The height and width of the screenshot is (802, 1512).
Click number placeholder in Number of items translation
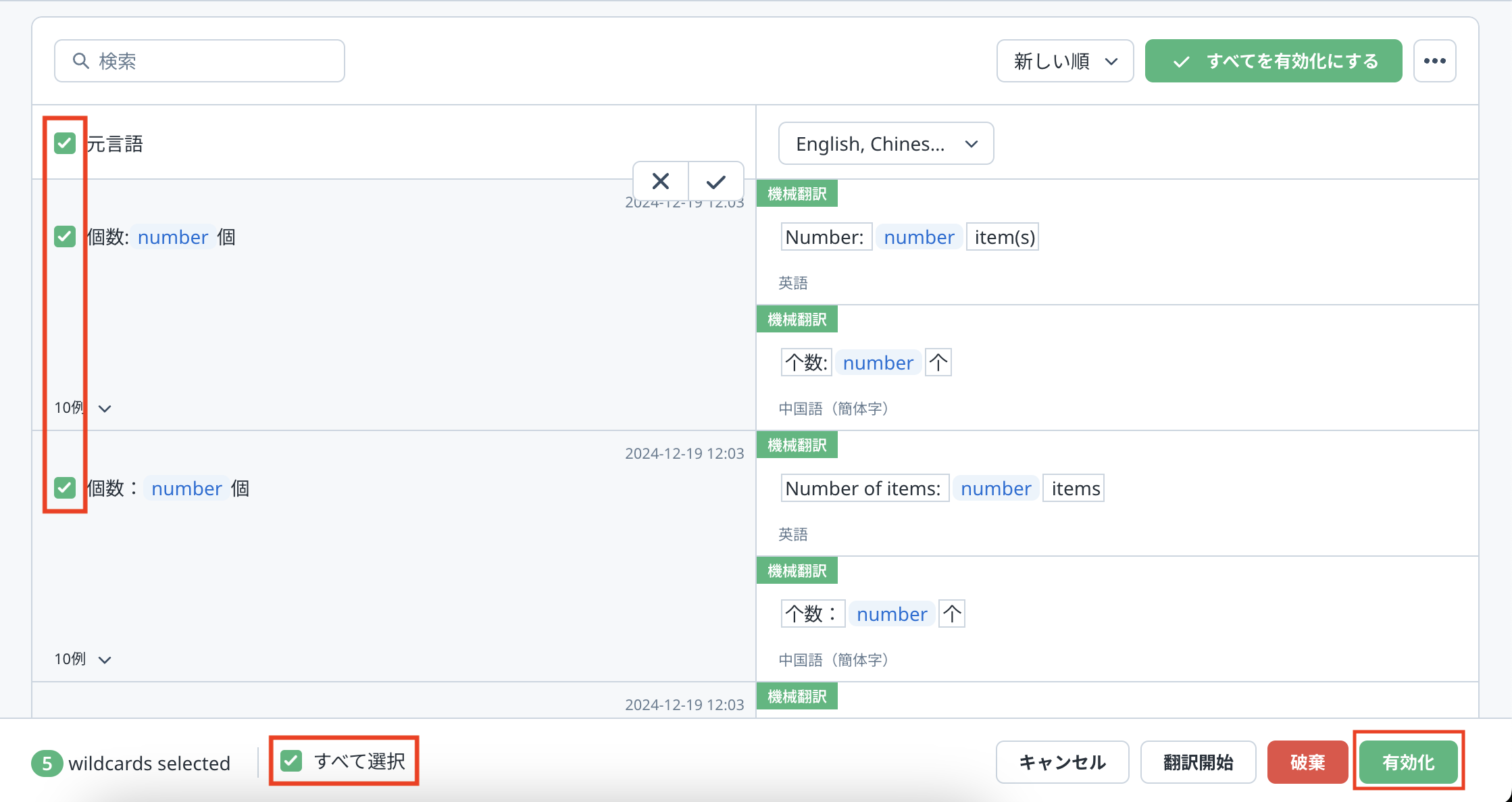pyautogui.click(x=996, y=488)
